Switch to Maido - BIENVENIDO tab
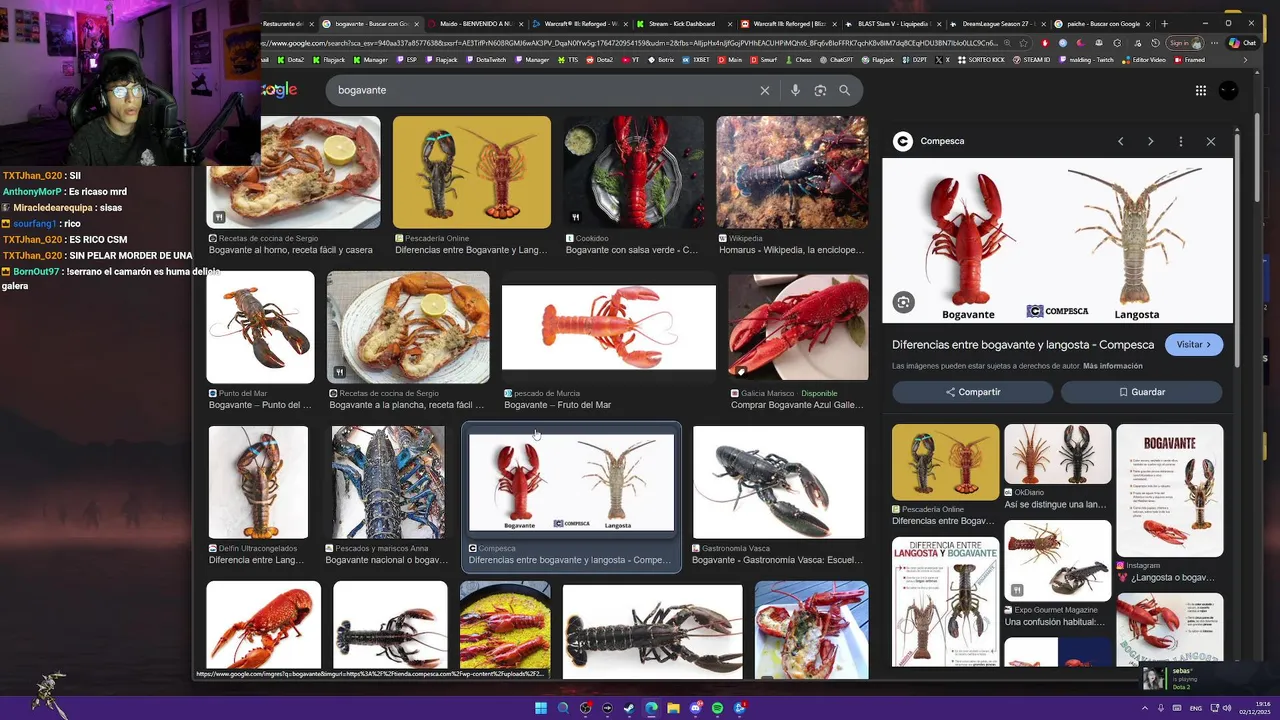This screenshot has height=720, width=1280. point(474,23)
